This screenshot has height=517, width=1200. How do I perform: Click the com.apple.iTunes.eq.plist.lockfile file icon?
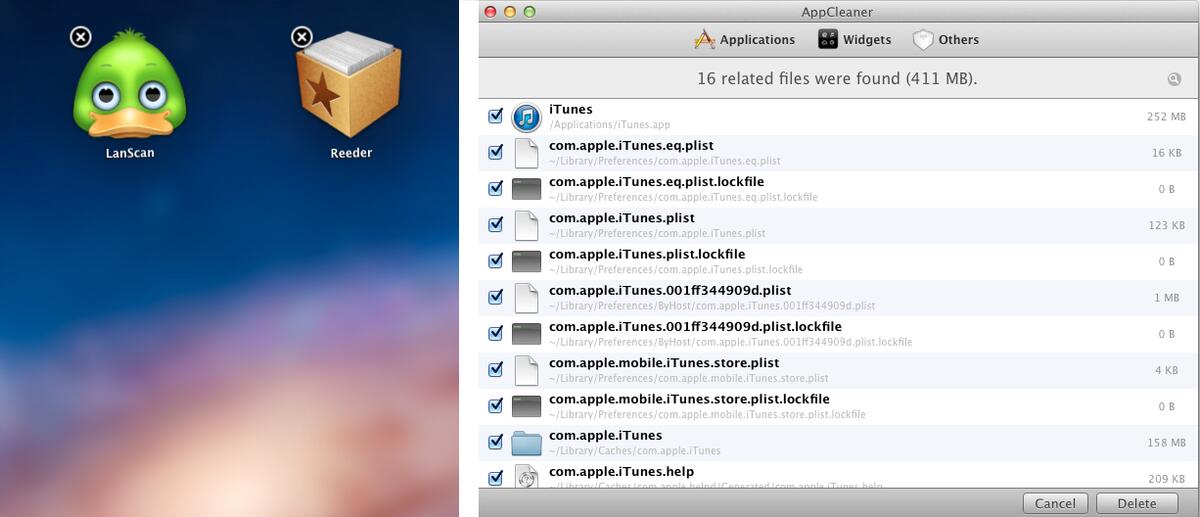point(526,189)
